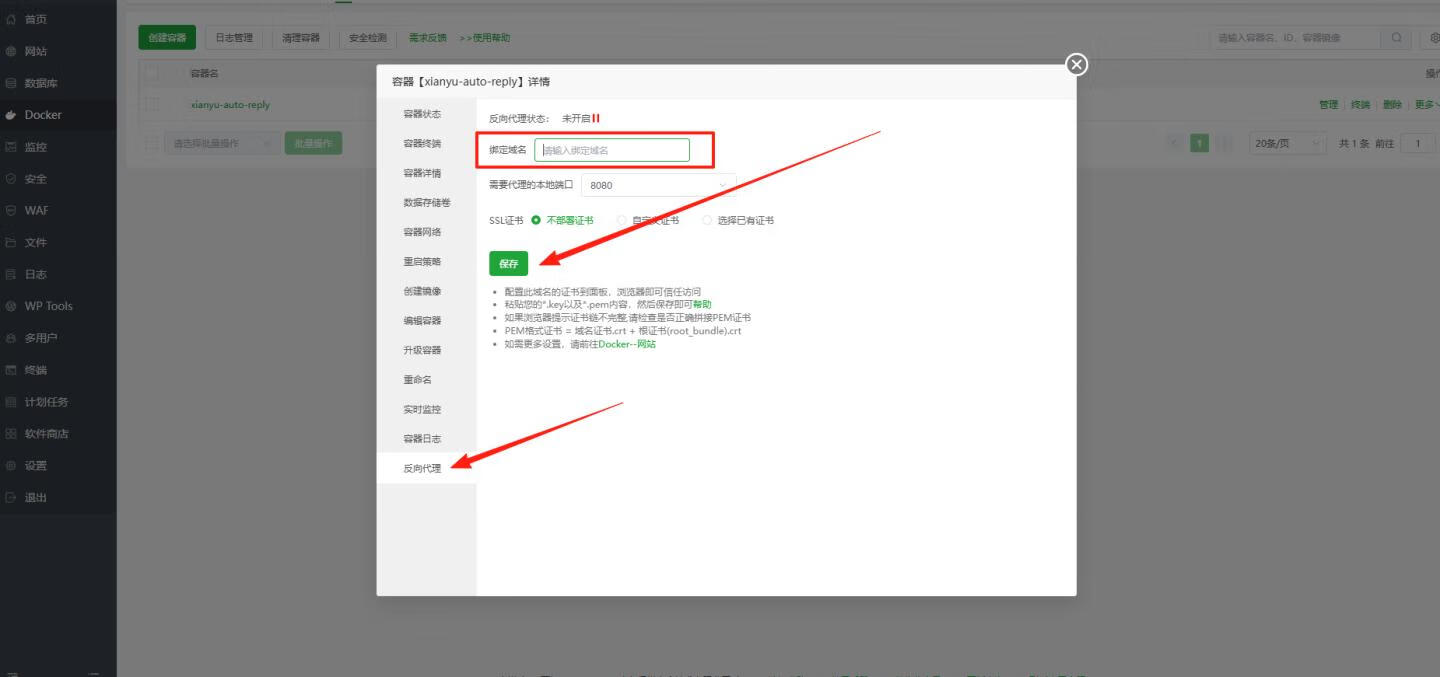Open the green 帮助 link in tips
Screen dimensions: 1440x677
(x=702, y=304)
